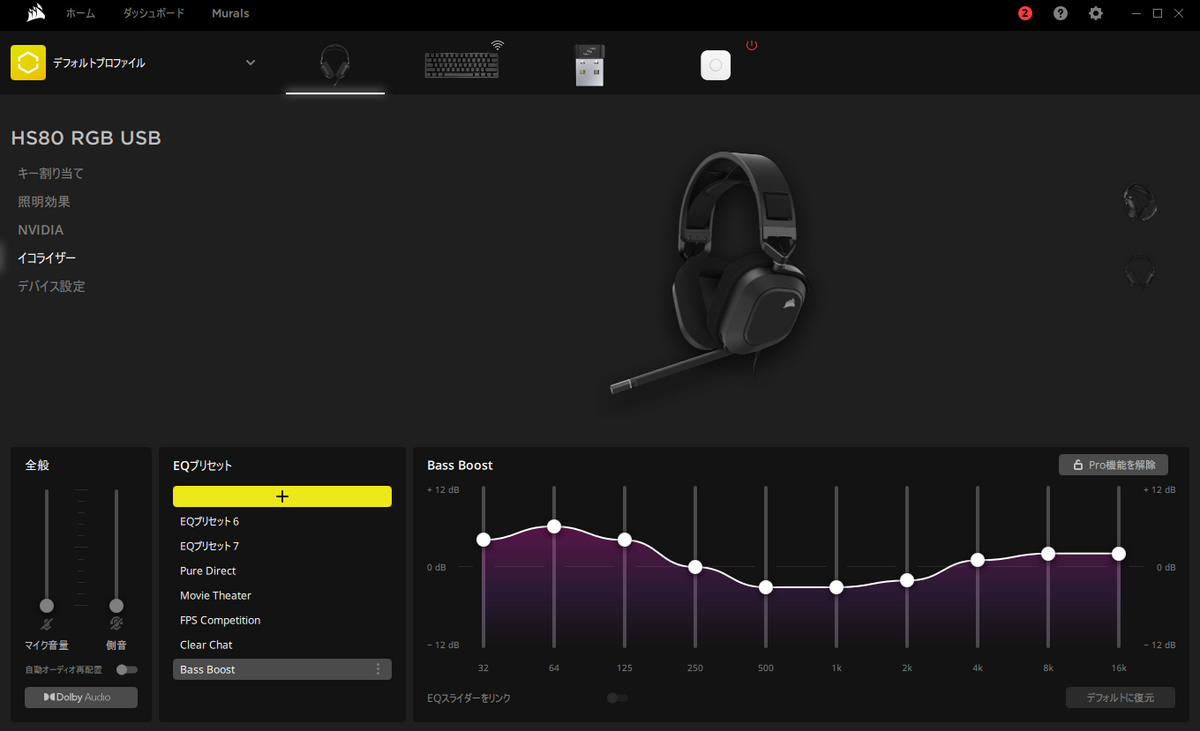1200x731 pixels.
Task: Click the 8k EQ slider handle
Action: point(1048,553)
